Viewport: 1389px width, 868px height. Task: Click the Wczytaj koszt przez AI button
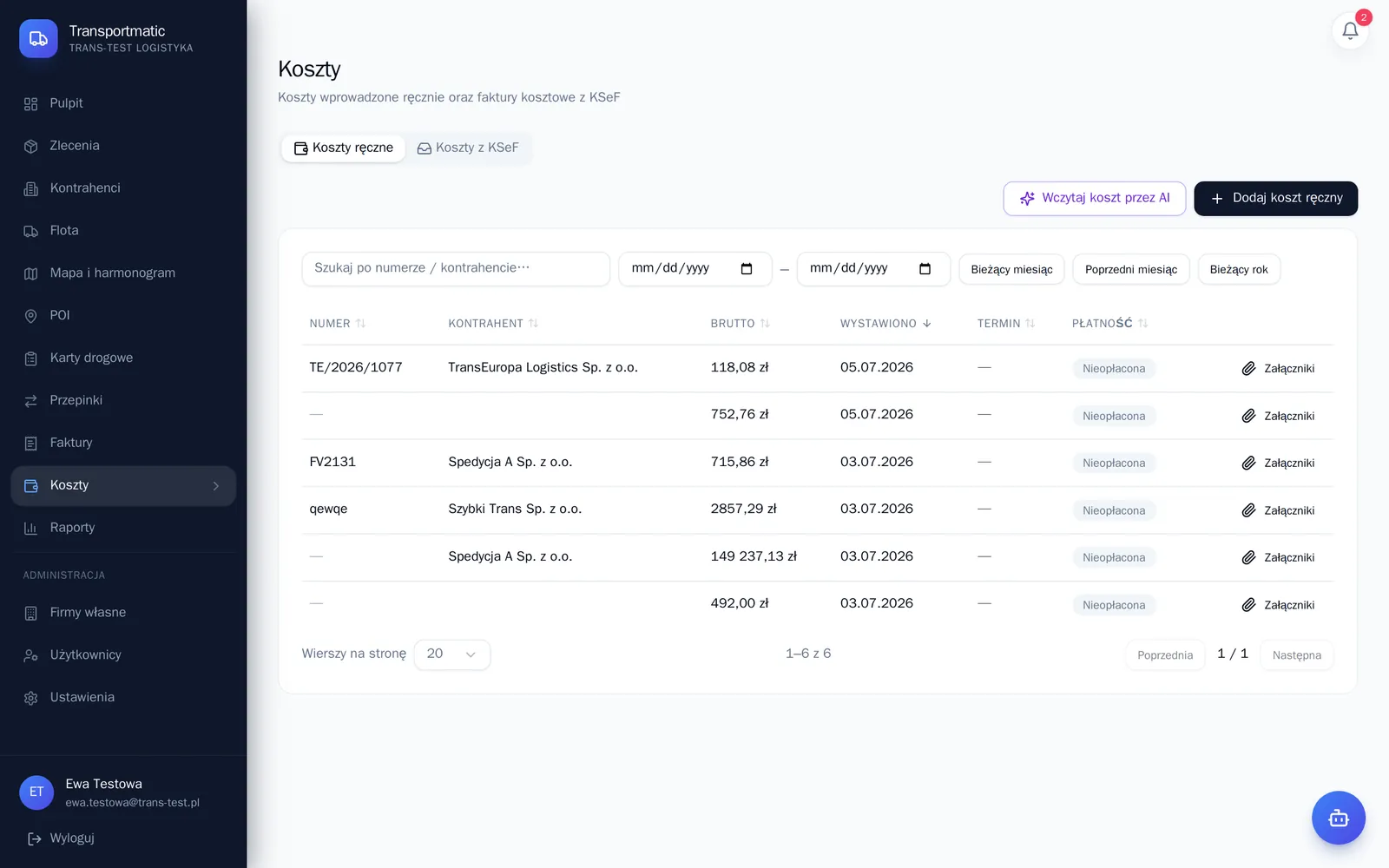pyautogui.click(x=1095, y=198)
